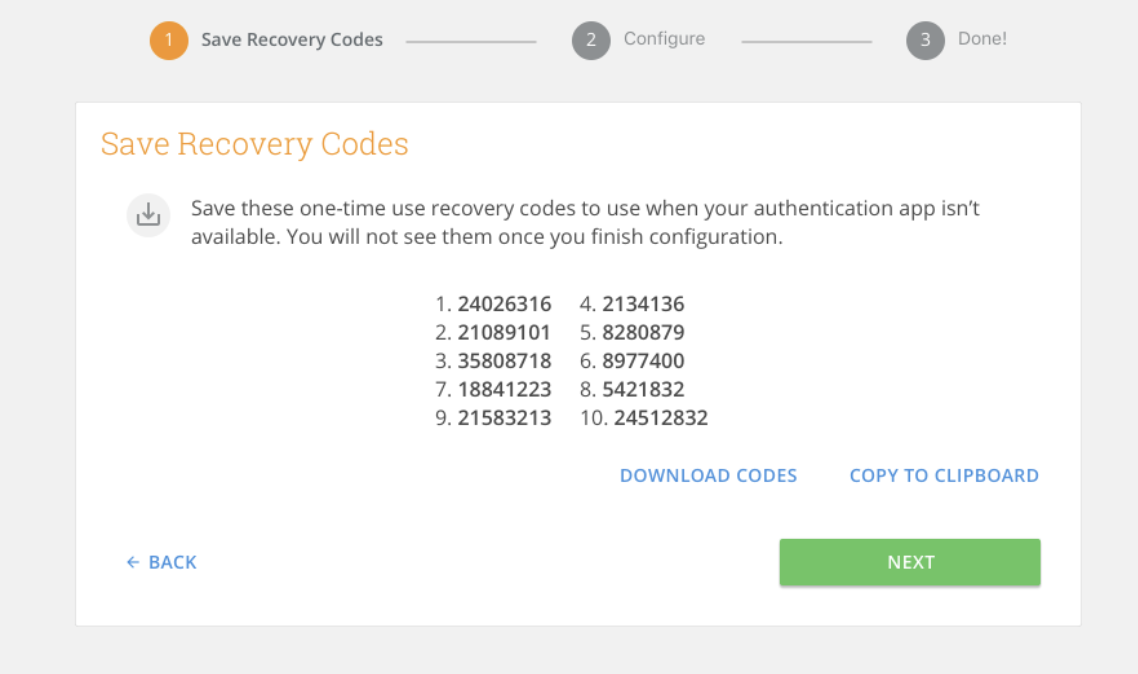
Task: Select the Configure step label
Action: coord(664,39)
